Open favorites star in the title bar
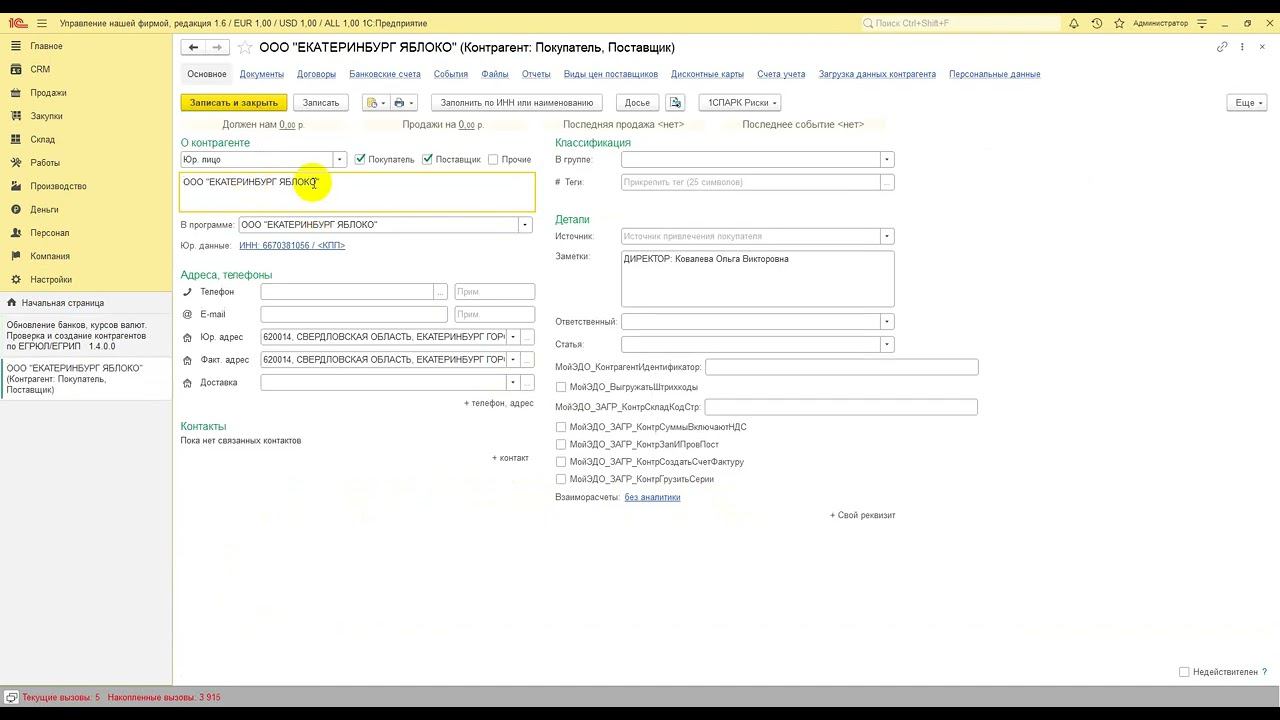1280x720 pixels. (x=1120, y=23)
